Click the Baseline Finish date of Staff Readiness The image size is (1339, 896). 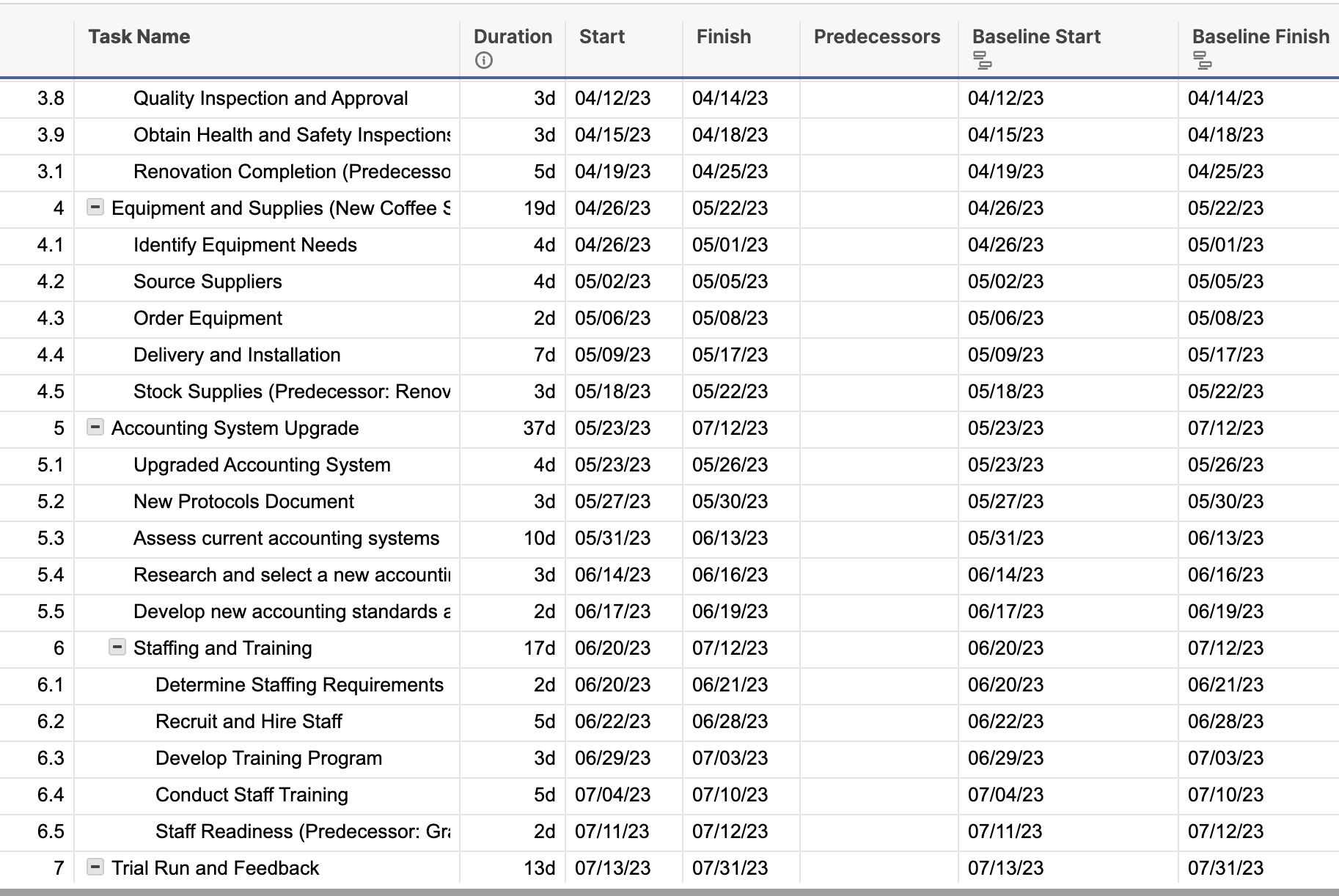[1227, 831]
